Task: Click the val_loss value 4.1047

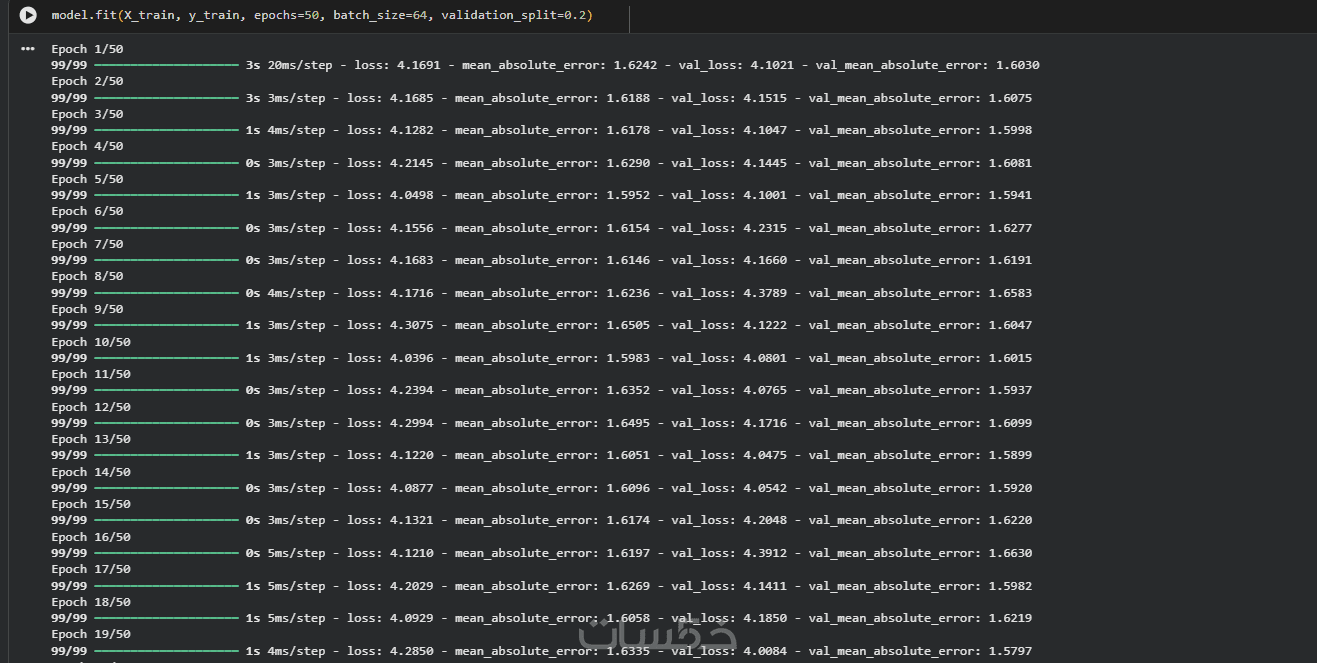Action: [765, 130]
